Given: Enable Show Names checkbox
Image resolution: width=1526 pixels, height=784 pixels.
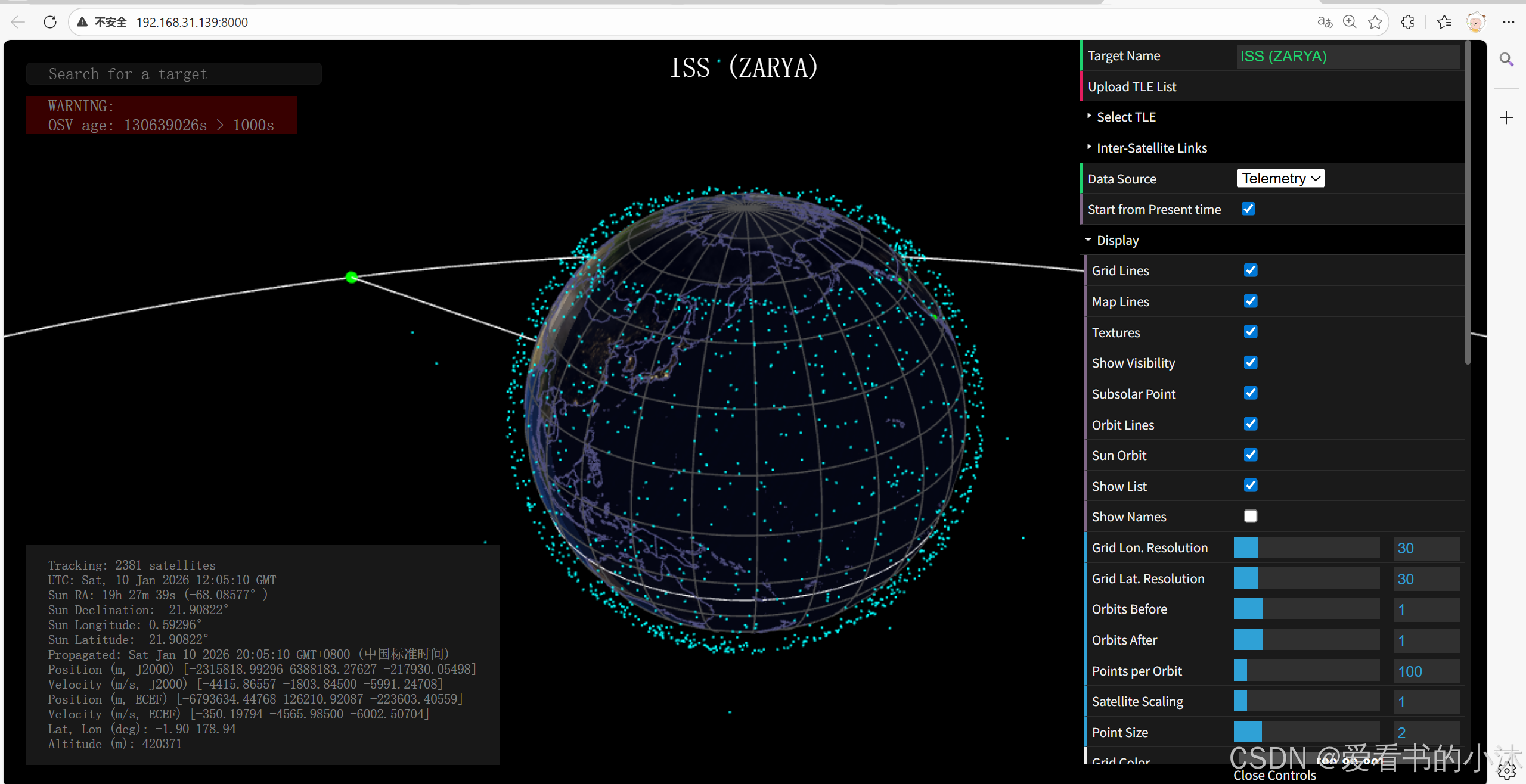Looking at the screenshot, I should [1251, 517].
